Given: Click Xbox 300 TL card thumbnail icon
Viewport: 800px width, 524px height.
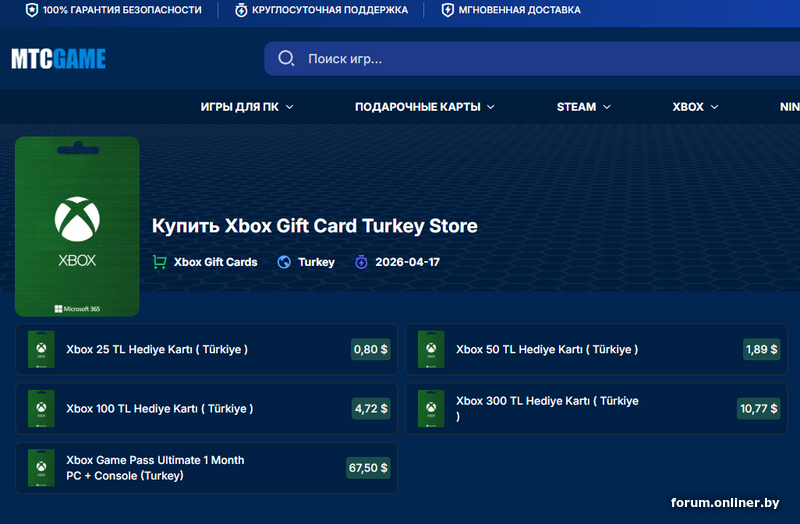Looking at the screenshot, I should 431,409.
